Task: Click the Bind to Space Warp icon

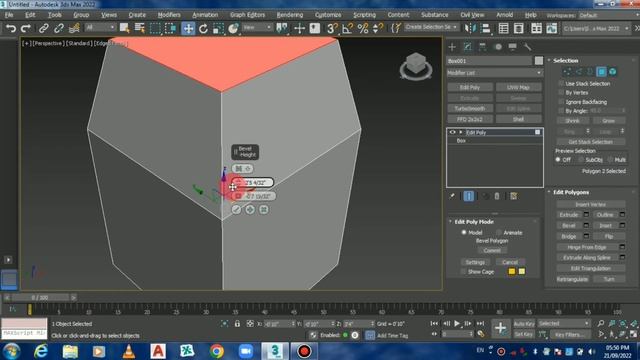Action: click(74, 28)
